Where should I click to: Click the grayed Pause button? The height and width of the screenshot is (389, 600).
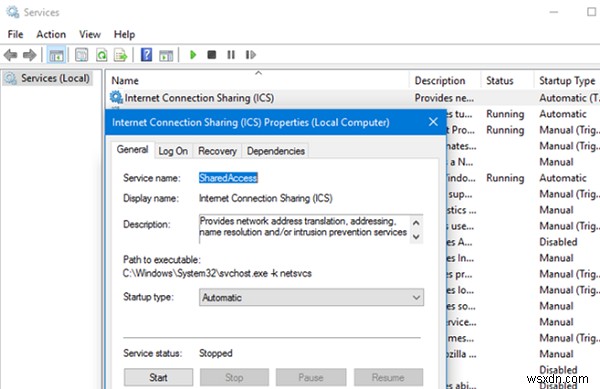311,377
